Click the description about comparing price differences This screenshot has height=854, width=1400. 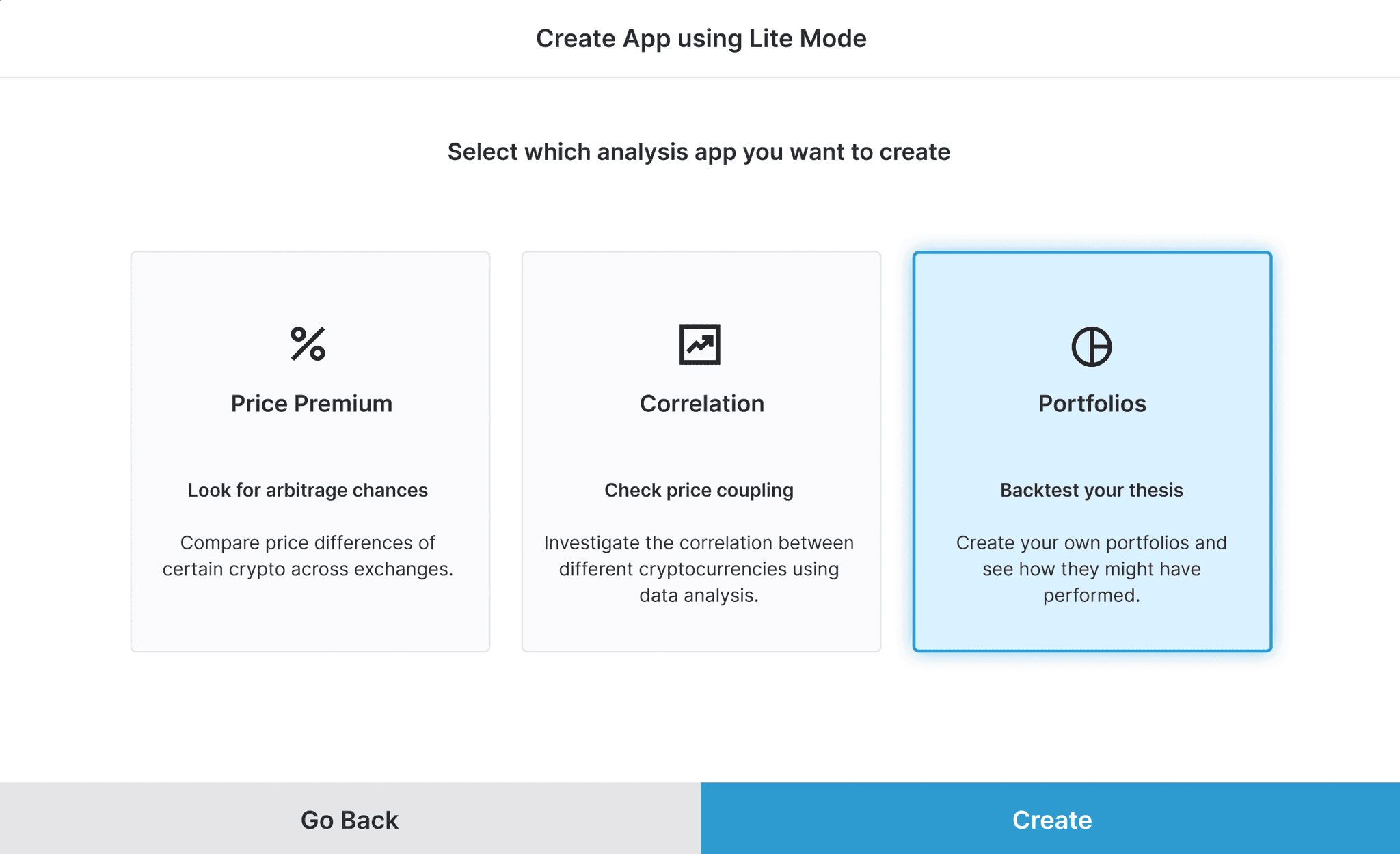click(308, 555)
